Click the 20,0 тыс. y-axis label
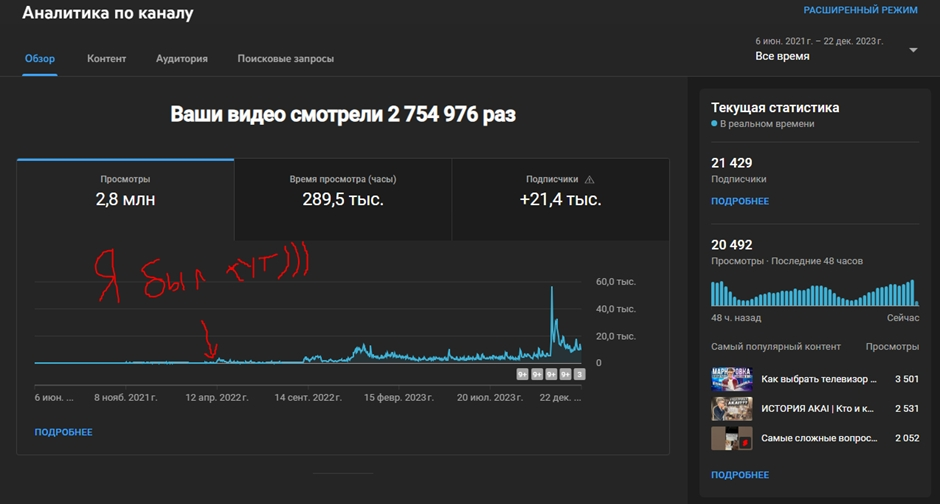 [616, 336]
